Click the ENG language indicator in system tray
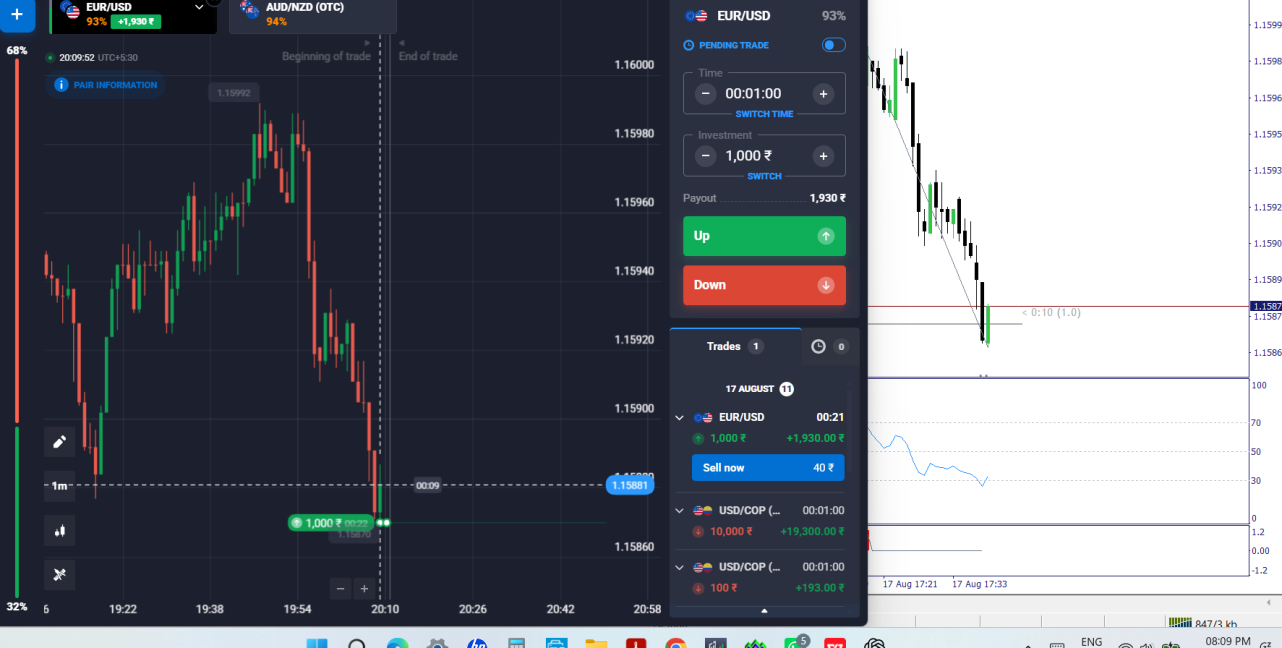1282x648 pixels. 1092,642
